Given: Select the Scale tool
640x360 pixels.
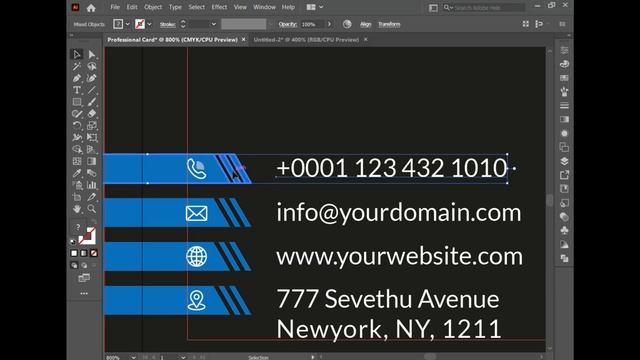Looking at the screenshot, I should click(92, 125).
